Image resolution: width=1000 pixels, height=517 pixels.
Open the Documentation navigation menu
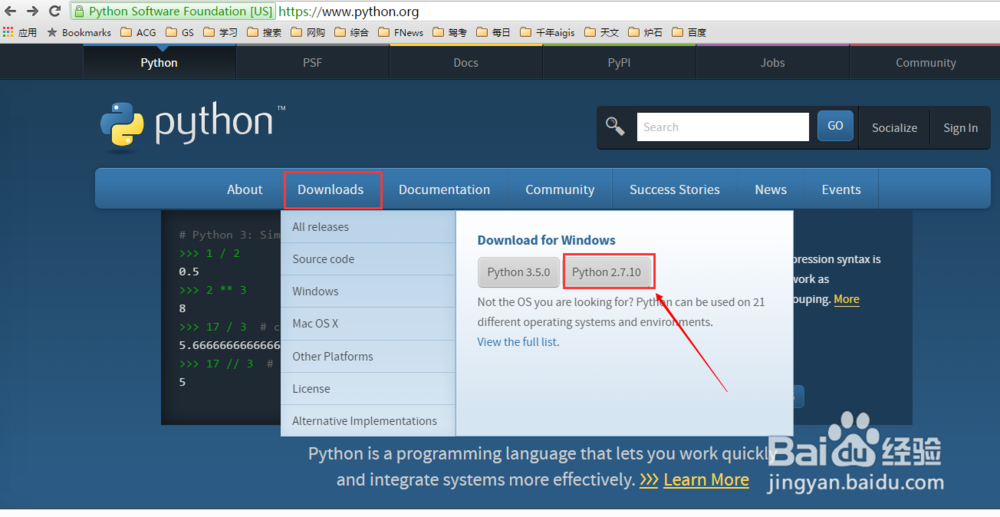point(445,189)
